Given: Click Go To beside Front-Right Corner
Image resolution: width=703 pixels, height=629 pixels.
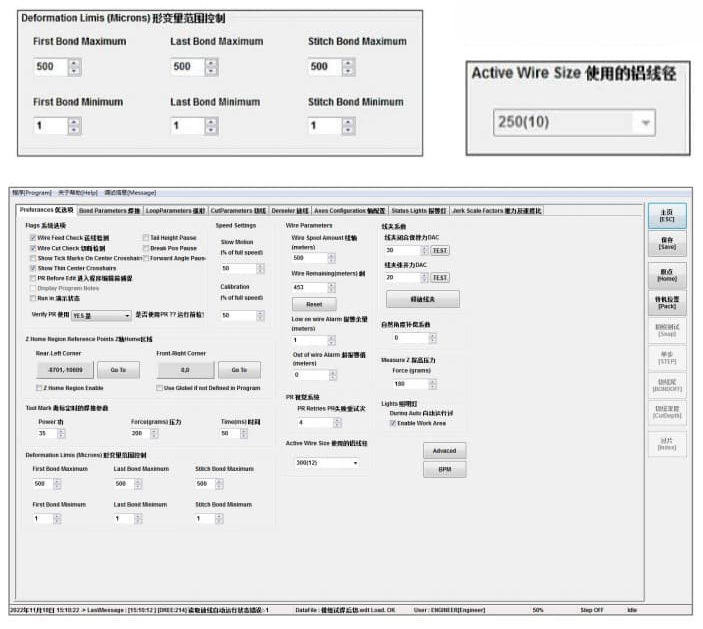Looking at the screenshot, I should 239,370.
